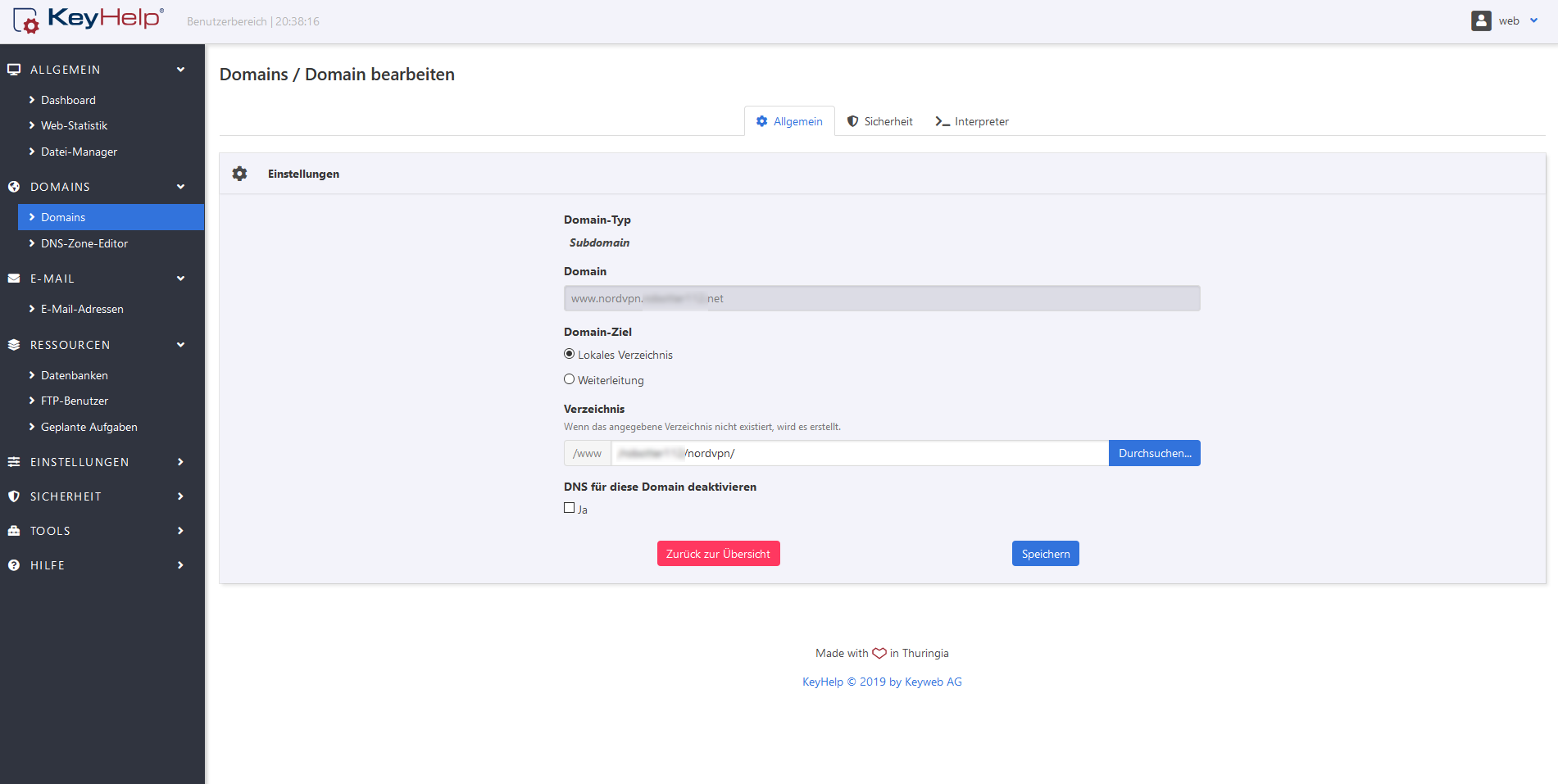Expand the Einstellungen sidebar section
The width and height of the screenshot is (1558, 784).
180,462
